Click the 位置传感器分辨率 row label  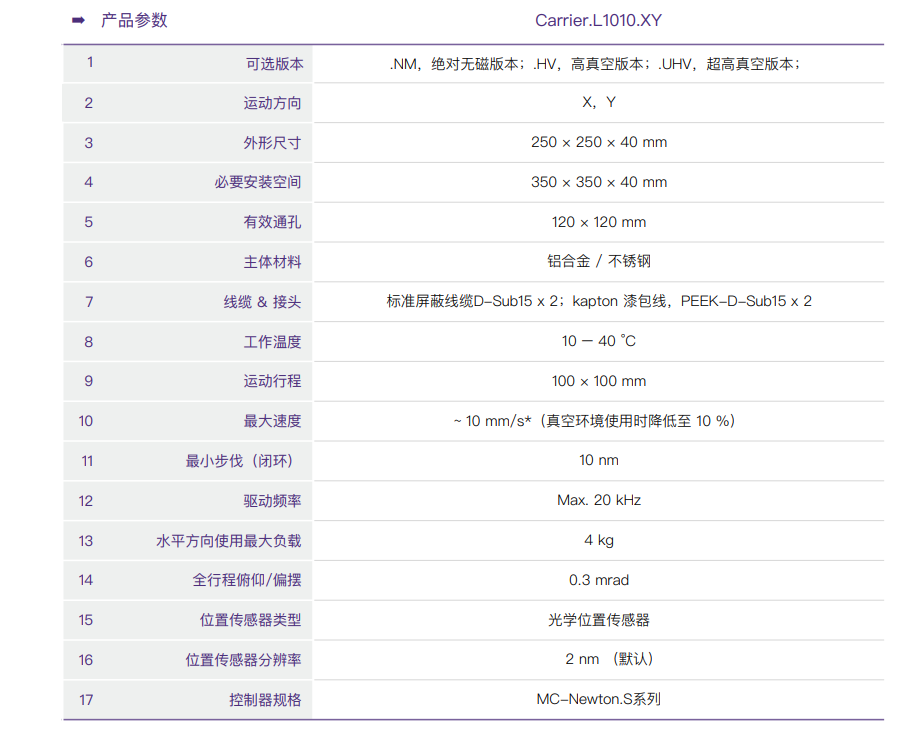point(243,660)
